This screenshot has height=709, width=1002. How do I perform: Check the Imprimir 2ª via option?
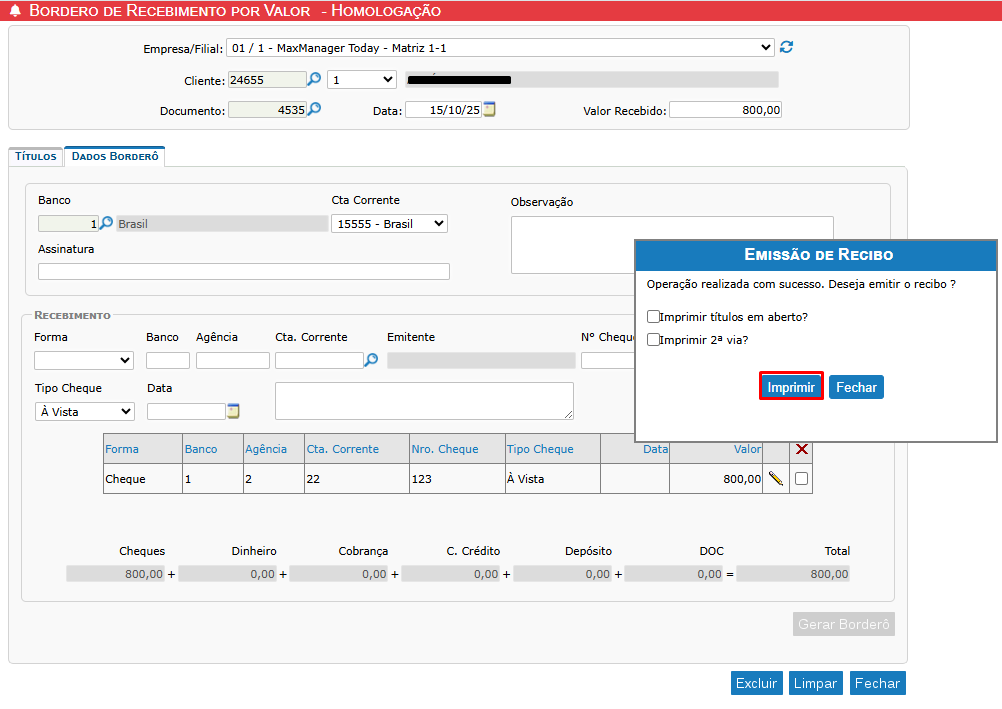(x=653, y=340)
